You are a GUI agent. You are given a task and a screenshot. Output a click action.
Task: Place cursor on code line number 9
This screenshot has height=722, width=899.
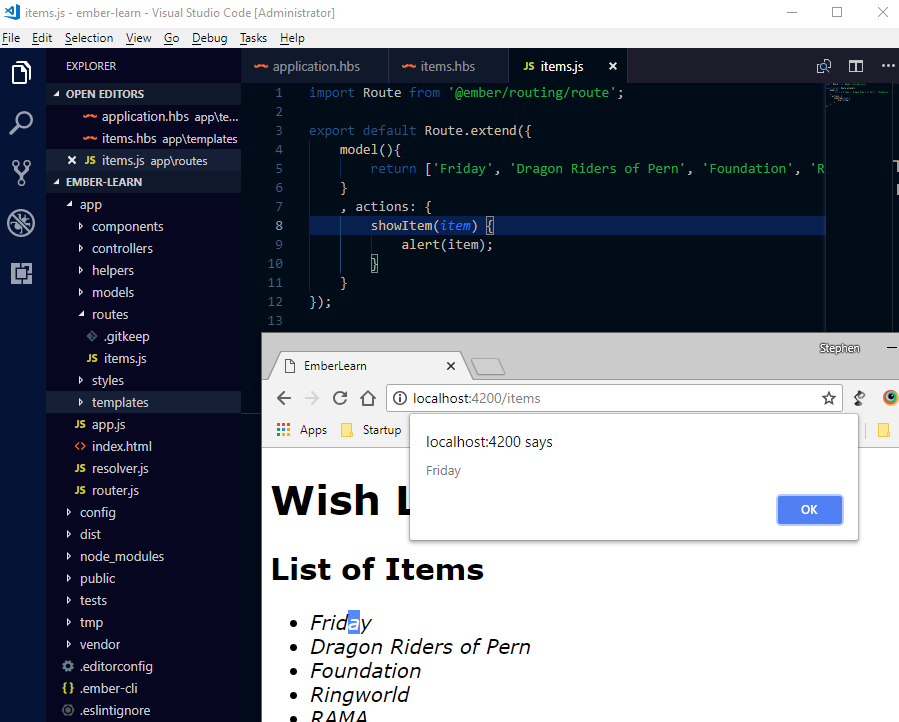point(447,245)
